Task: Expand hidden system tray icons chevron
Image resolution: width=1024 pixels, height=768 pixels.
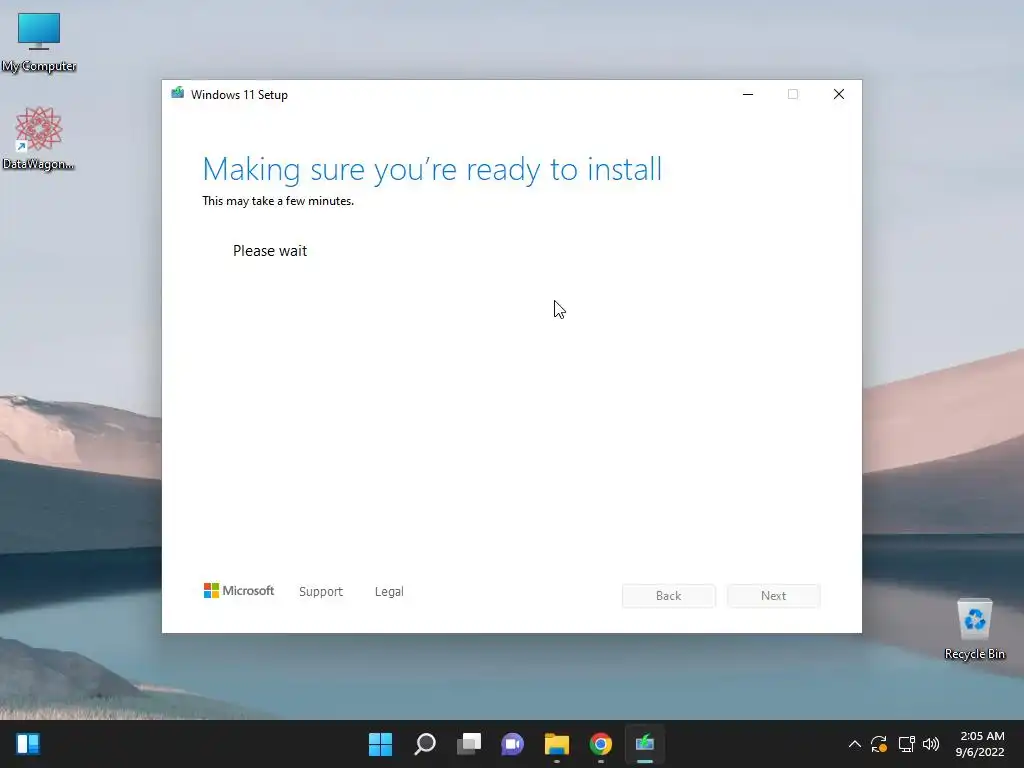Action: [854, 744]
